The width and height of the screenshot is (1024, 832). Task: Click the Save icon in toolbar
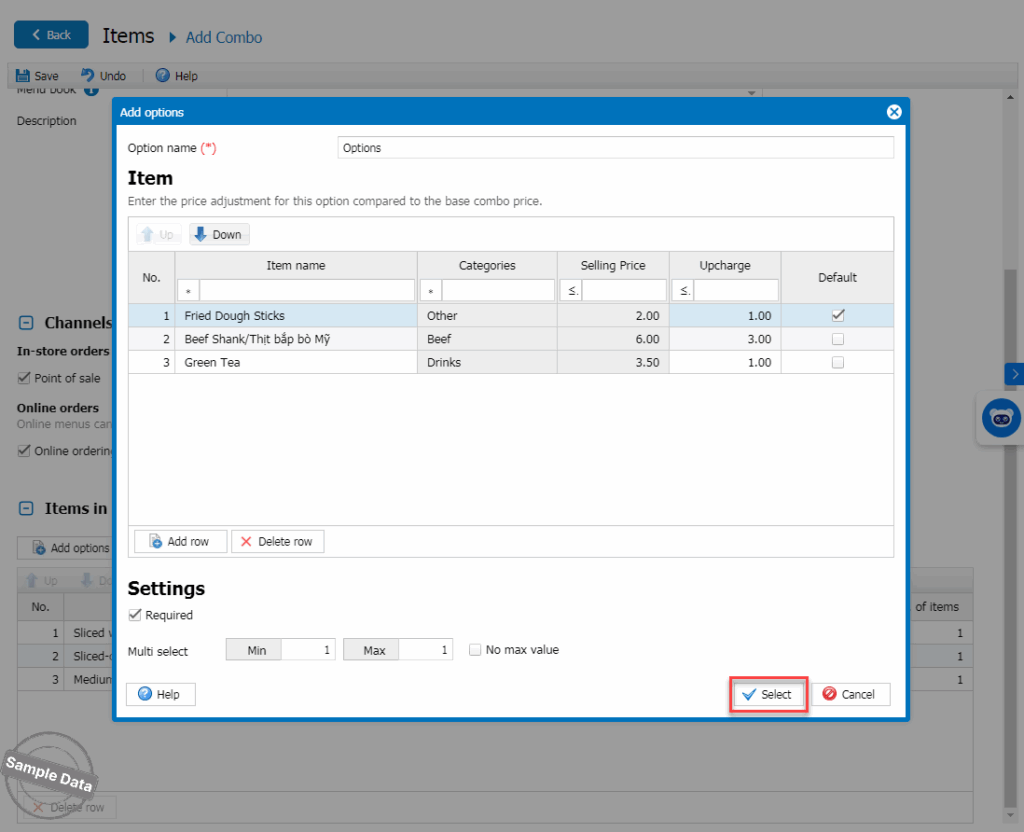(23, 76)
